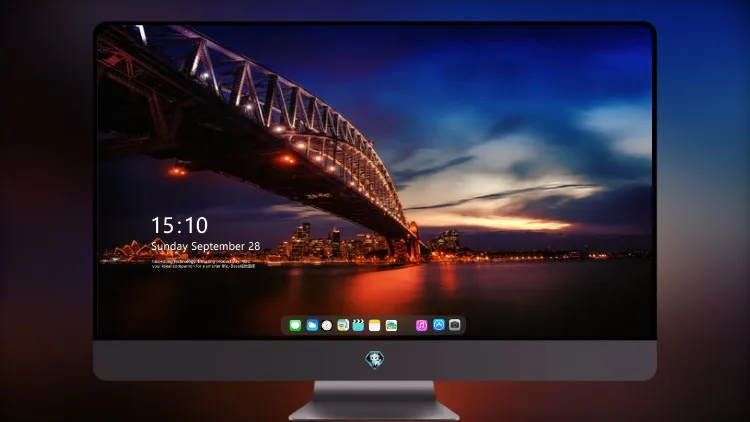
Task: Launch the pink Music app
Action: pos(421,325)
